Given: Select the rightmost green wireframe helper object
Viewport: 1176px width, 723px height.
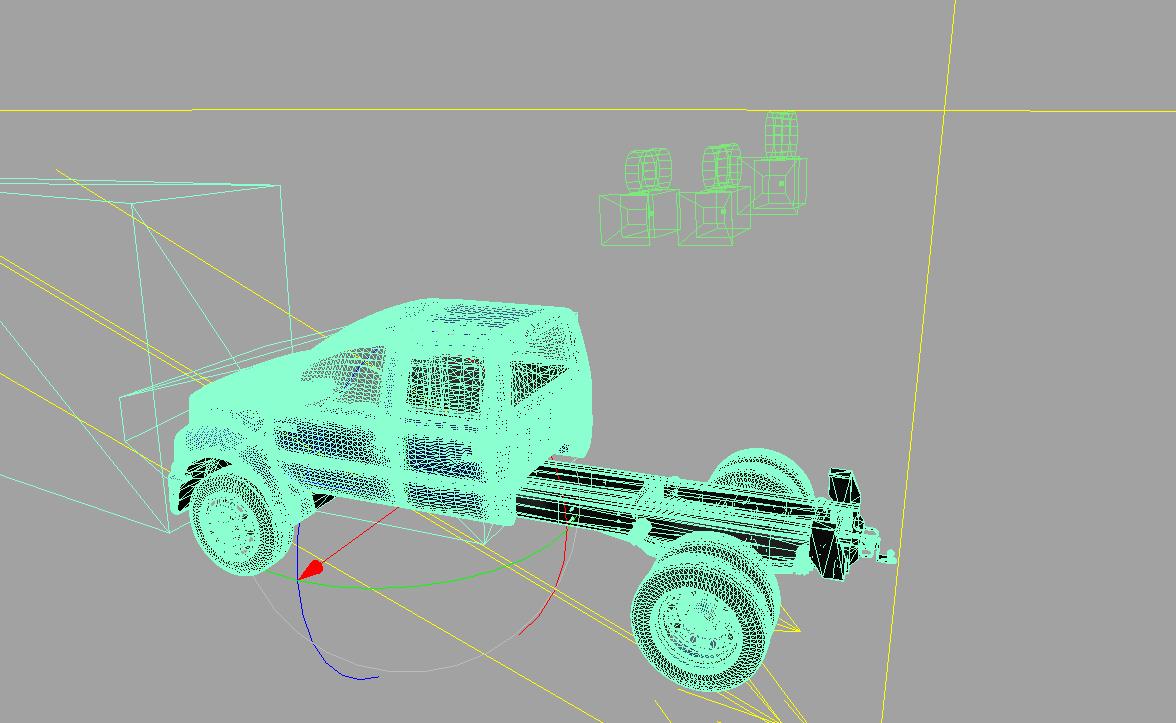Looking at the screenshot, I should tap(778, 184).
